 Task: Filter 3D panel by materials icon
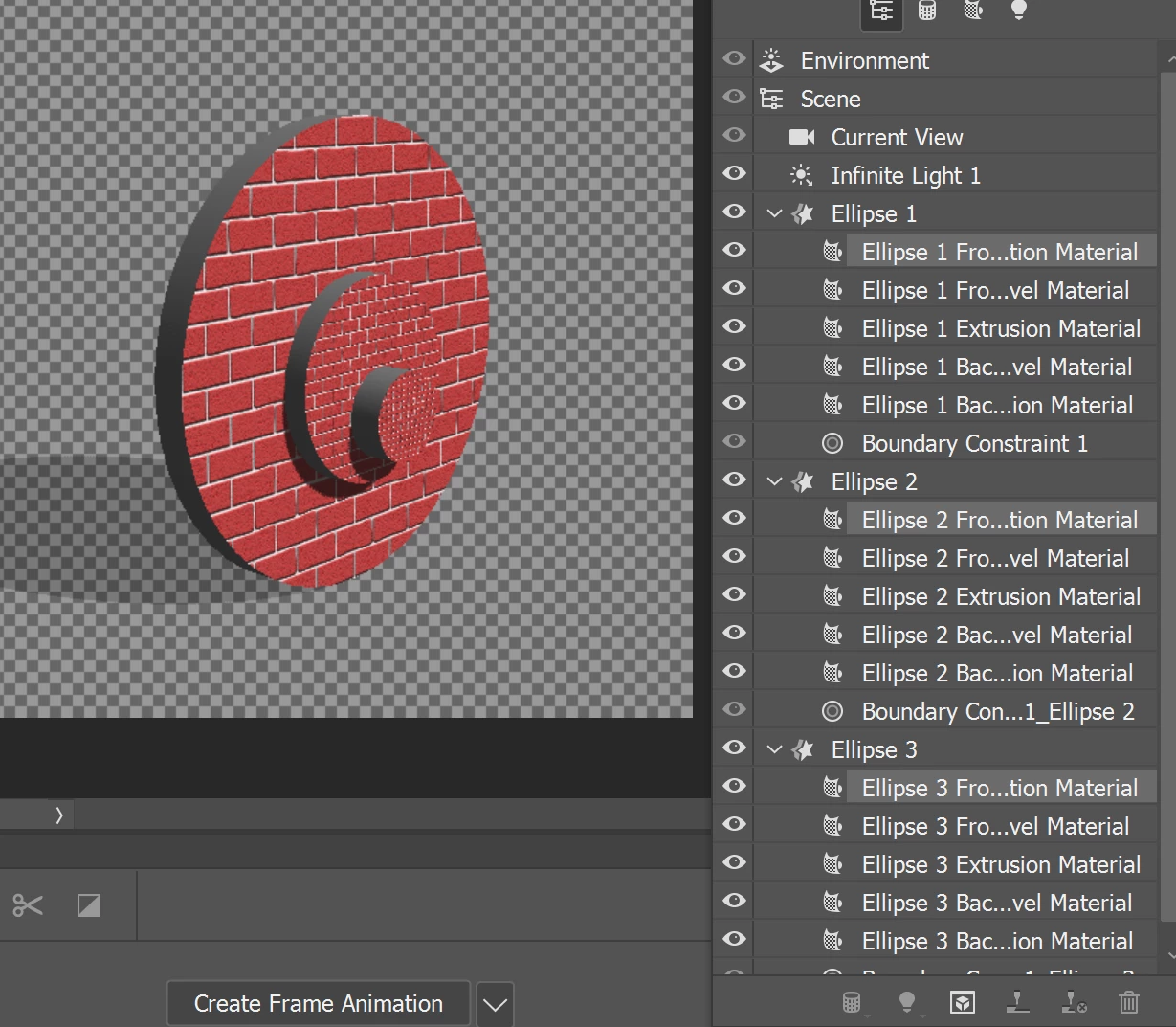click(x=973, y=11)
